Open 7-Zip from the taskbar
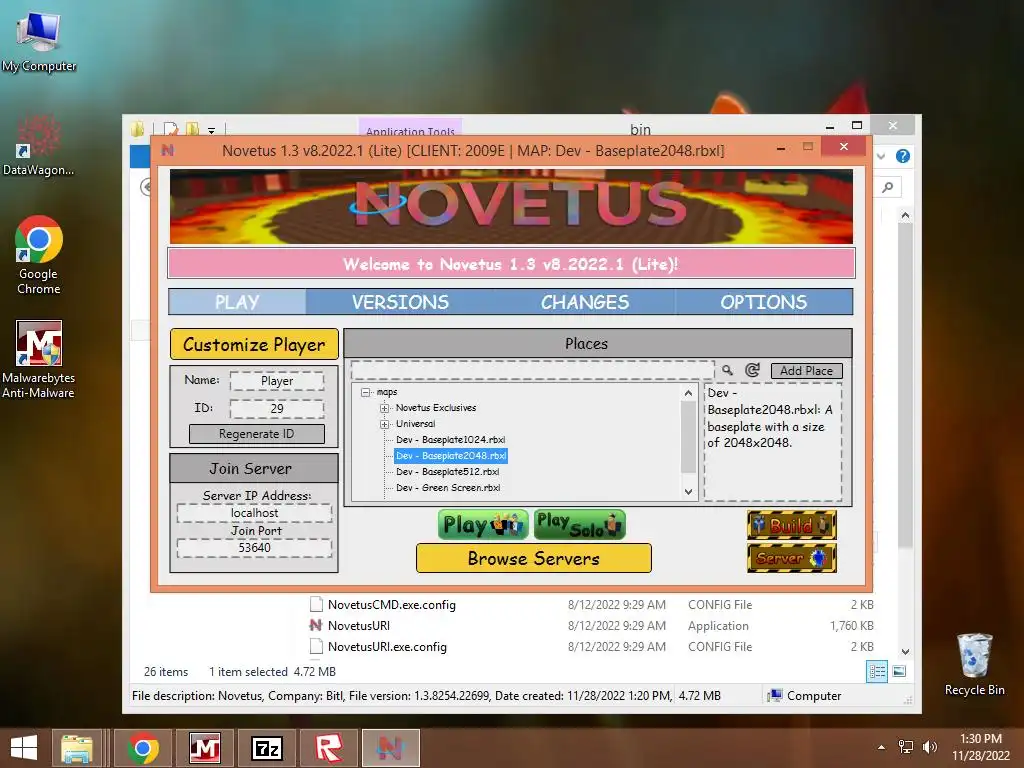This screenshot has width=1024, height=768. tap(266, 748)
